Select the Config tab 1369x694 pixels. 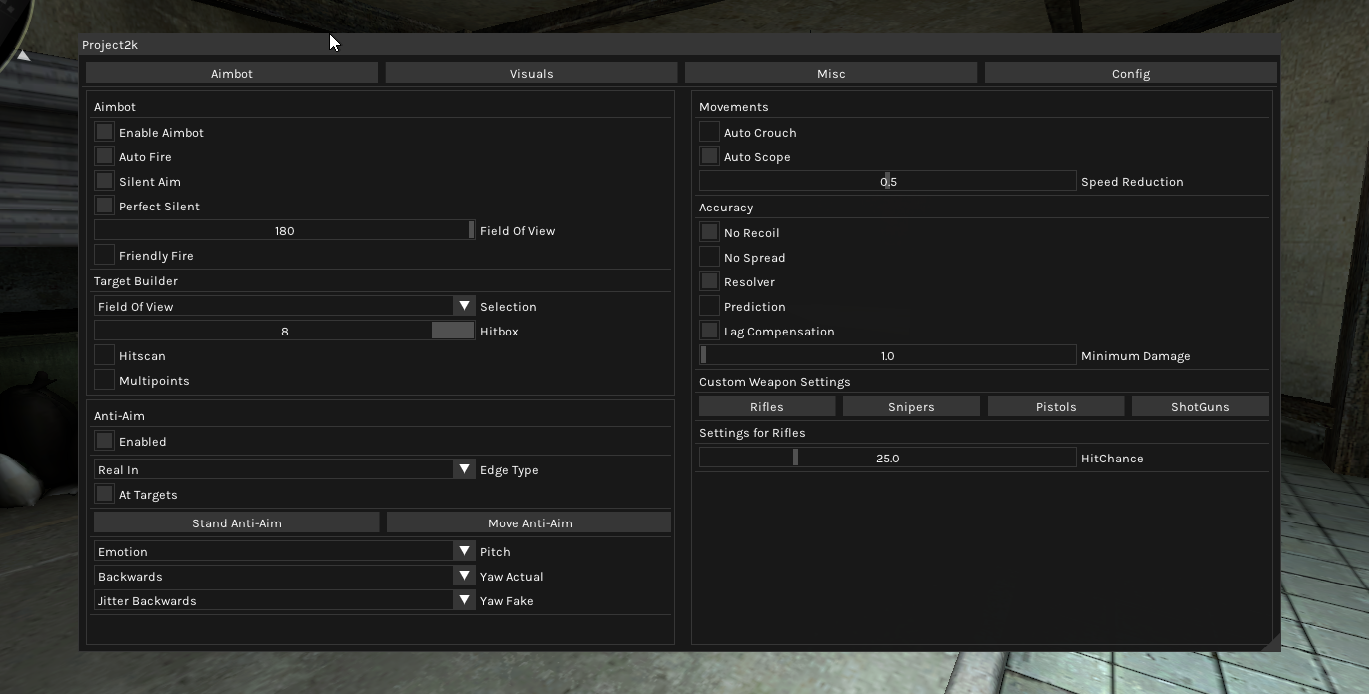pyautogui.click(x=1130, y=73)
